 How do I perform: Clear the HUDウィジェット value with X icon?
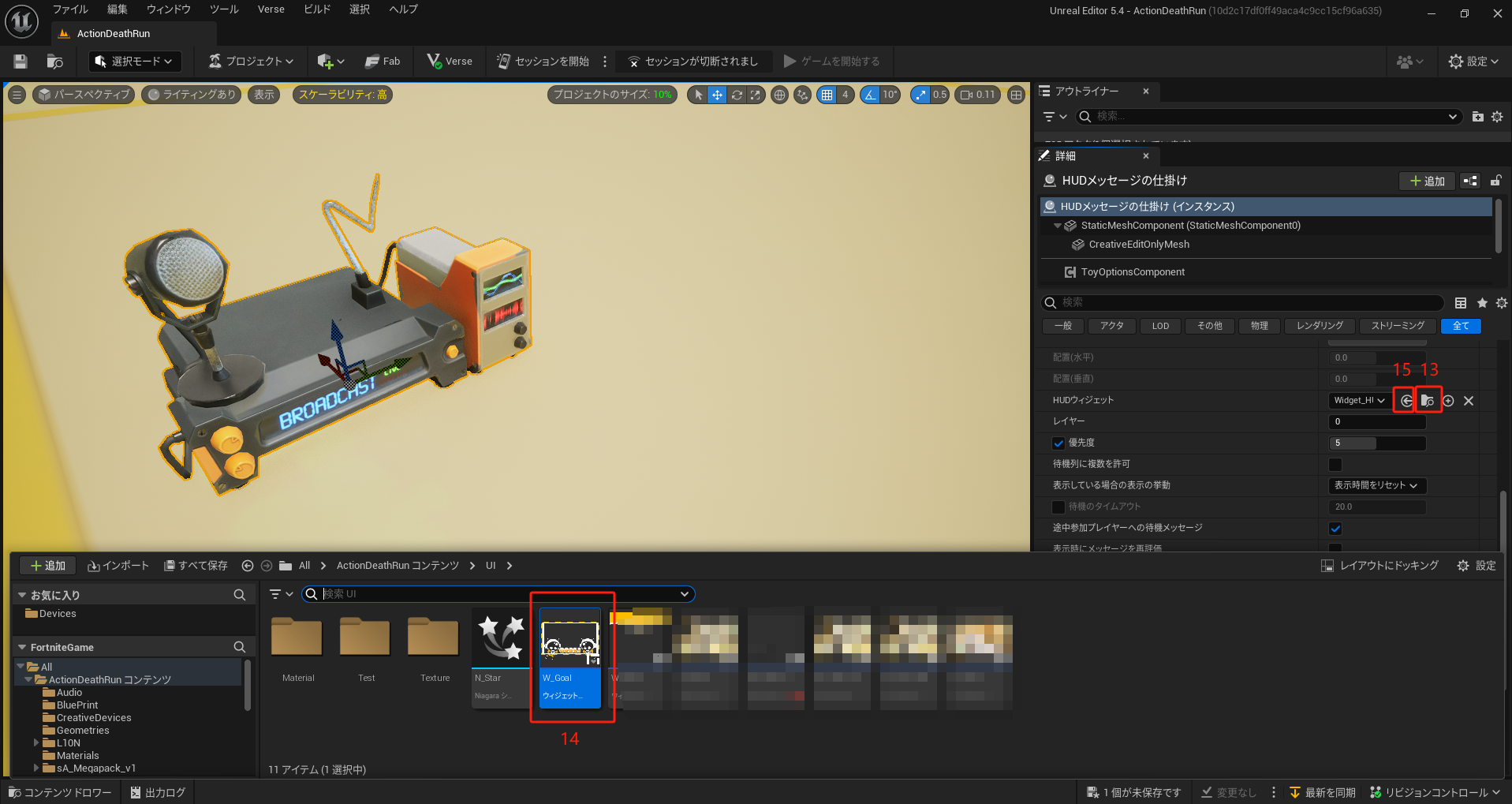click(x=1469, y=401)
